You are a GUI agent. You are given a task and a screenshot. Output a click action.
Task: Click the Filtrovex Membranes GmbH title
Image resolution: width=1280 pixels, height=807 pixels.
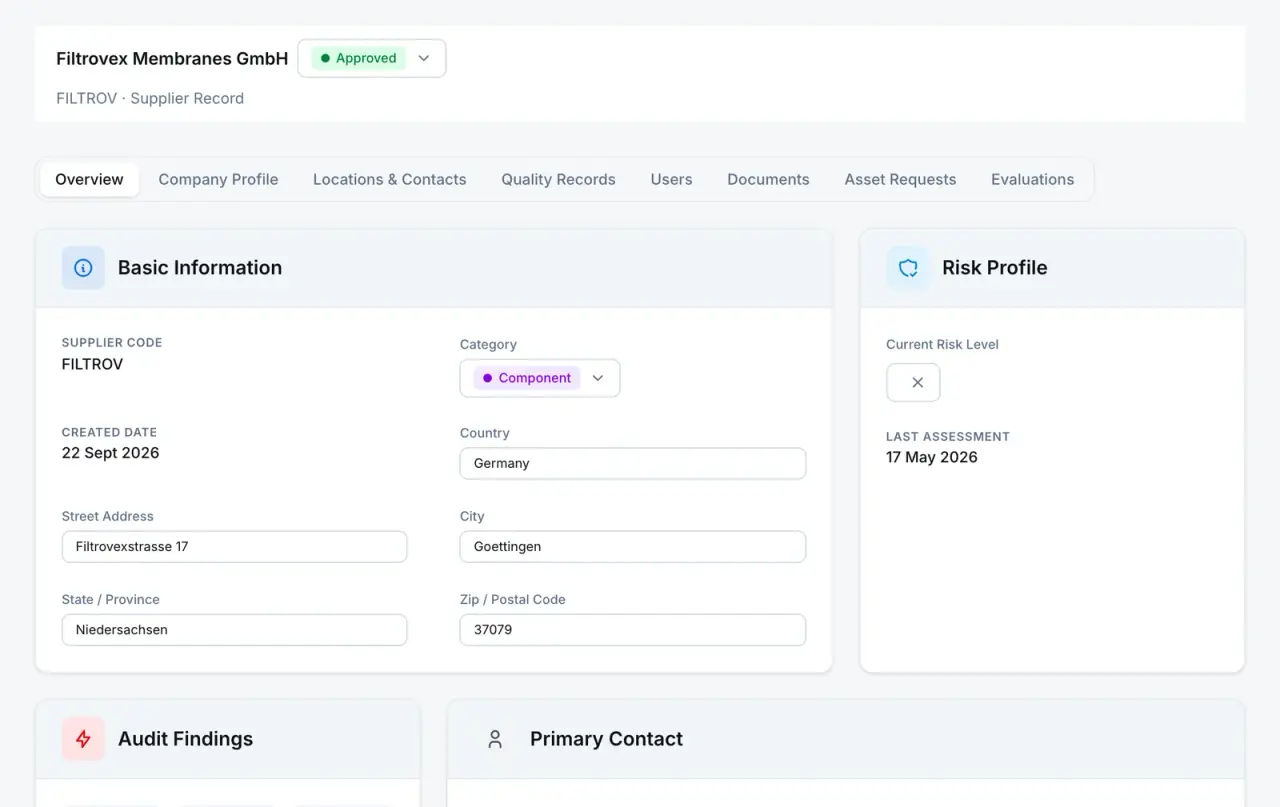(x=172, y=59)
